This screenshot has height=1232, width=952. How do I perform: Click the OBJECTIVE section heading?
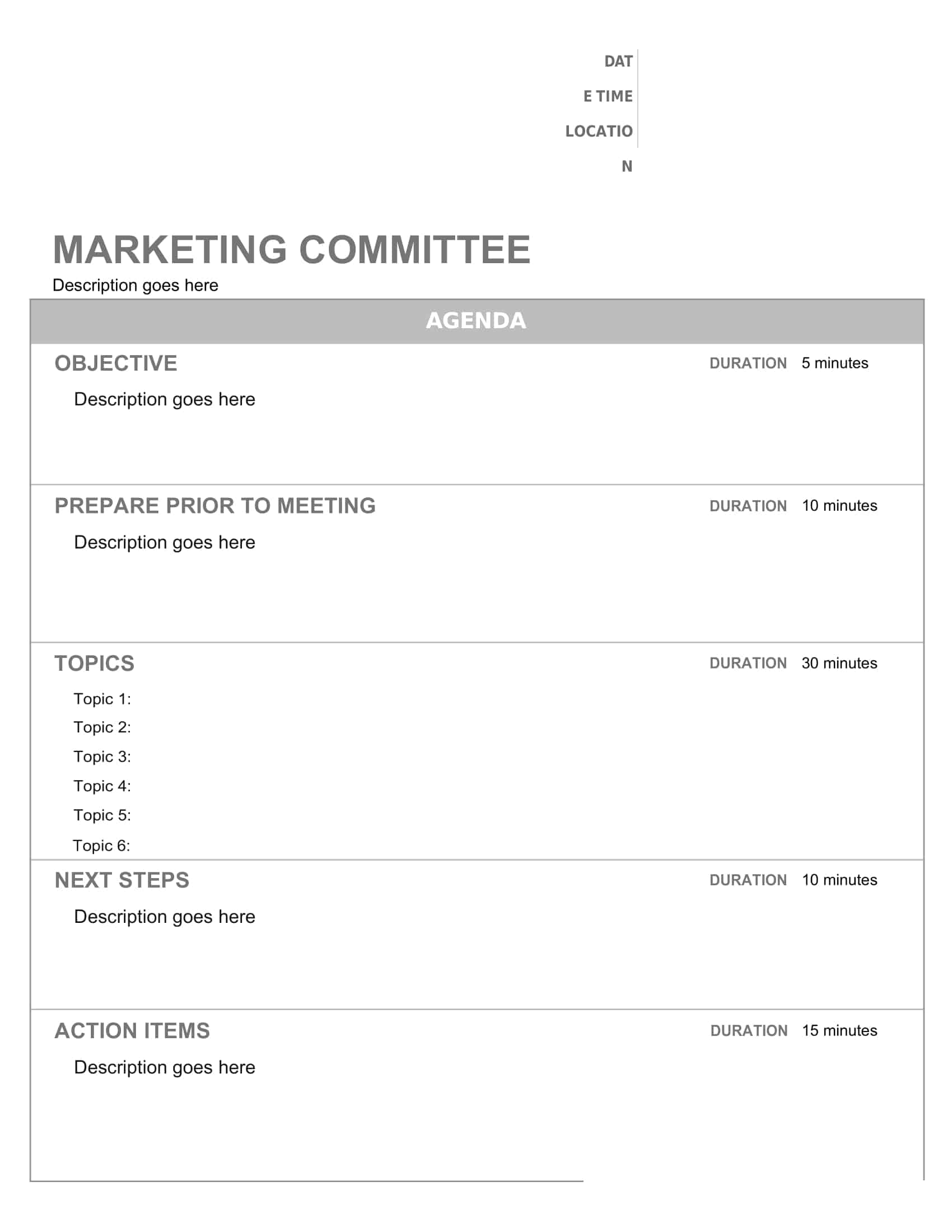tap(115, 363)
